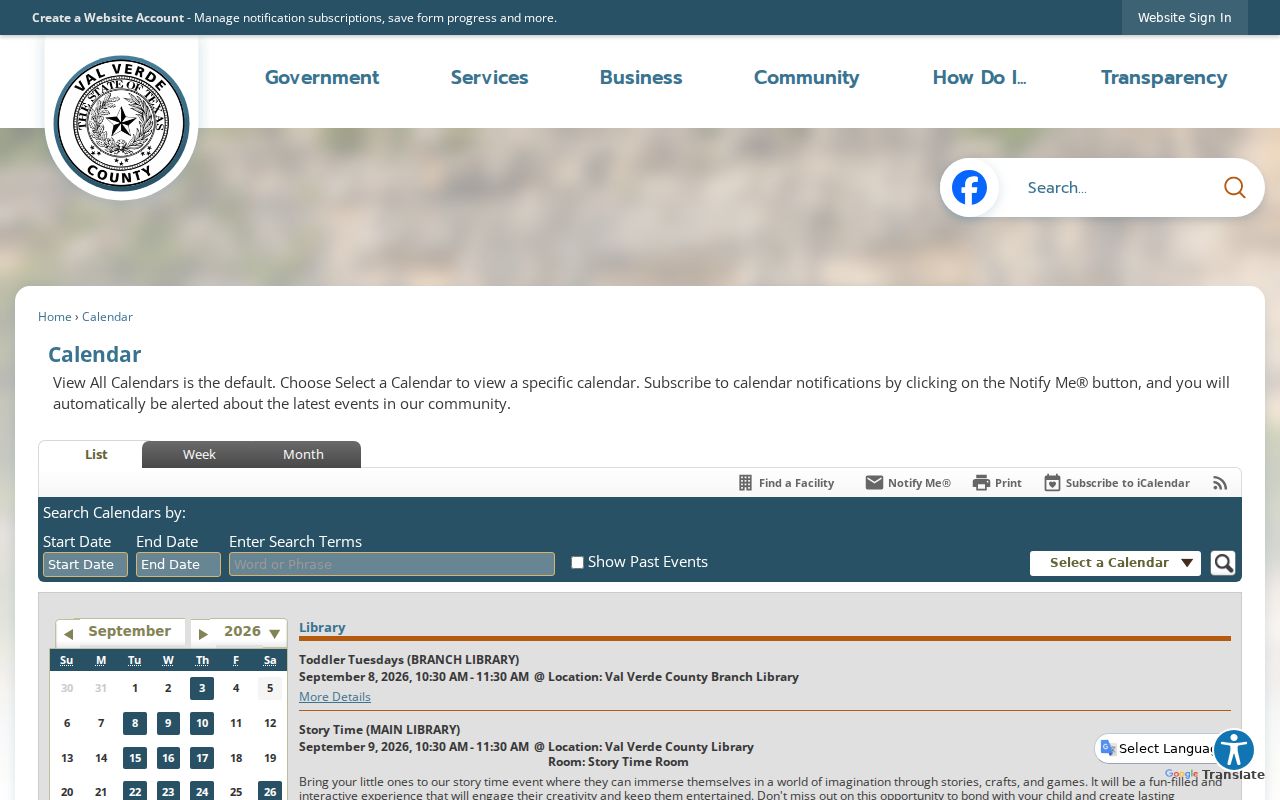Select September 10 in the mini calendar
Screen dimensions: 1280x800
[202, 723]
